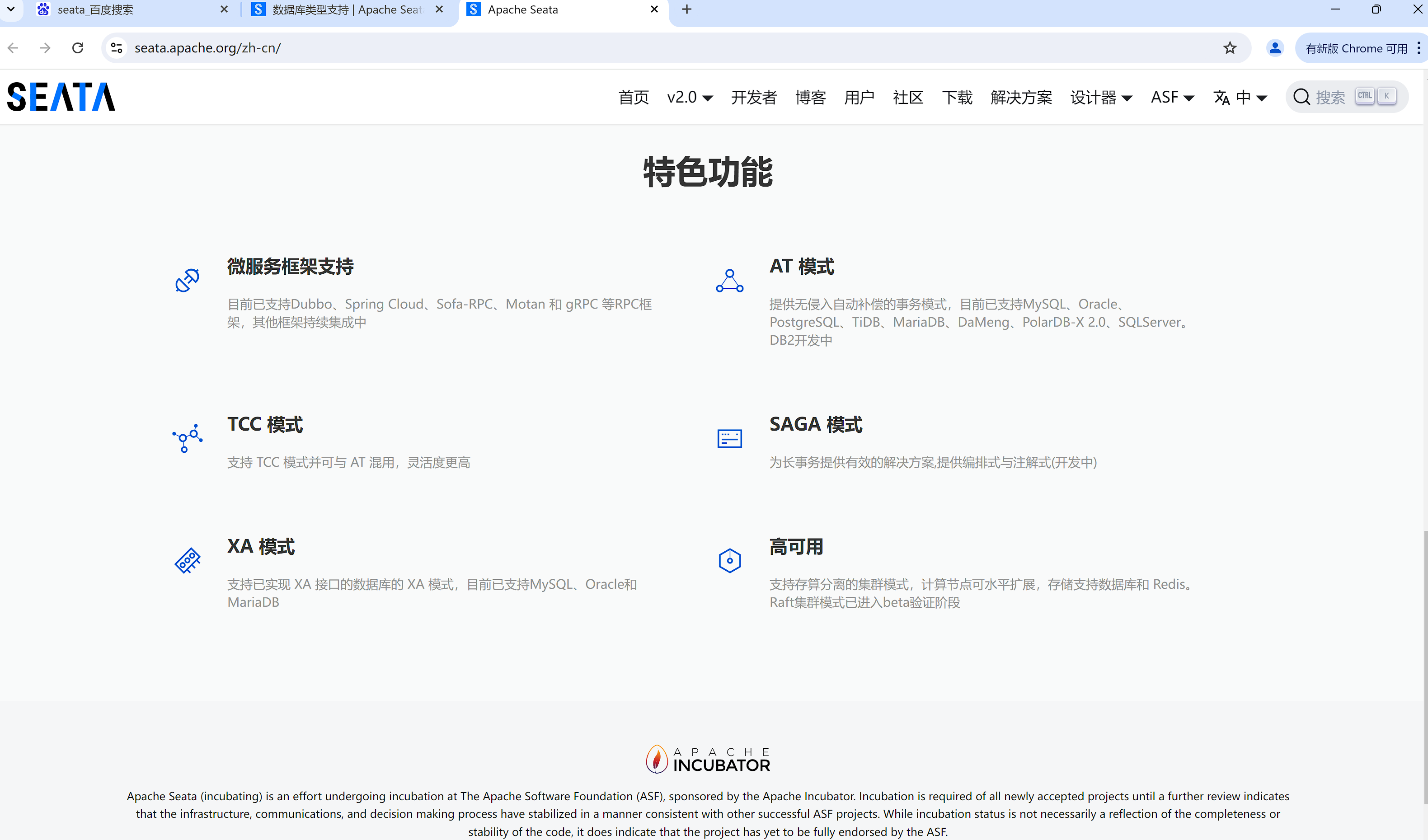This screenshot has height=840, width=1428.
Task: Click the 搜索 search box
Action: click(1346, 97)
